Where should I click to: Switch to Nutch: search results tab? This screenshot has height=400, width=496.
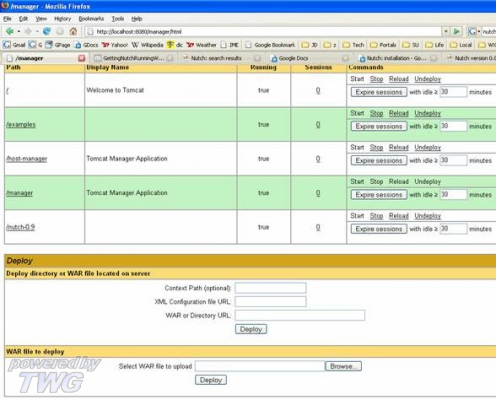click(221, 58)
